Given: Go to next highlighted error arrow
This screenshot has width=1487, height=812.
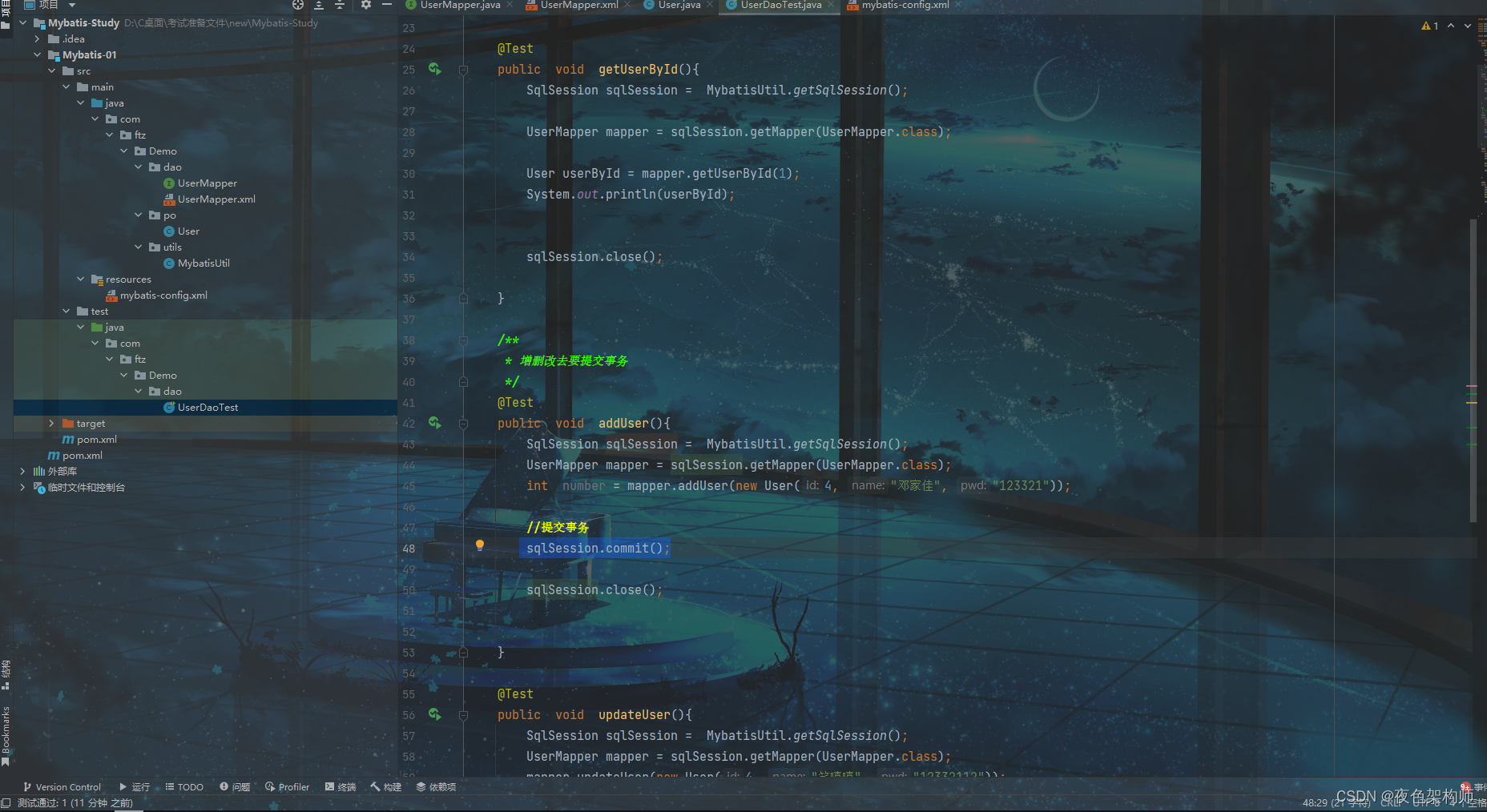Looking at the screenshot, I should click(1468, 26).
